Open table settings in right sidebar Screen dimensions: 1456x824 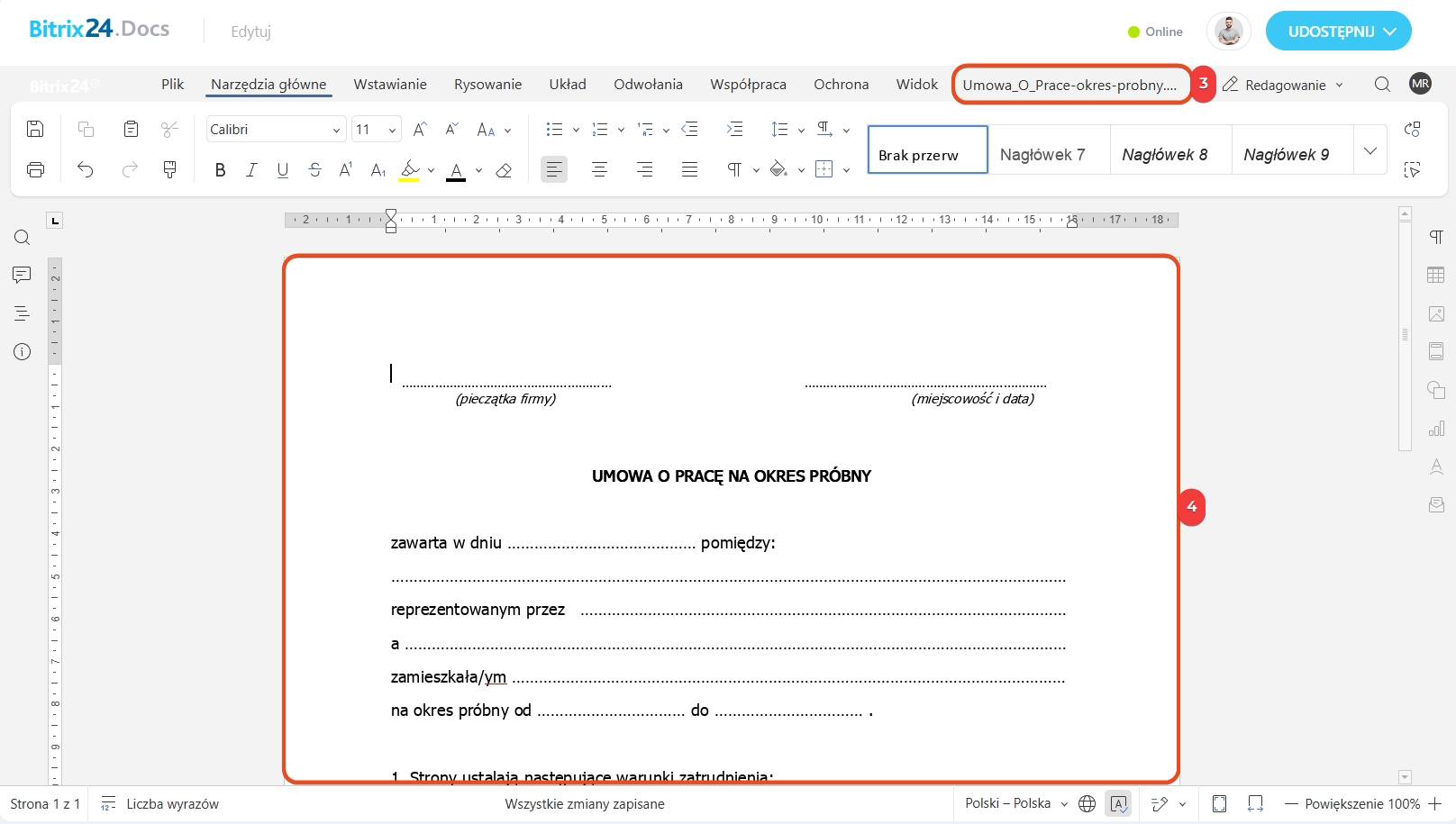(1436, 276)
